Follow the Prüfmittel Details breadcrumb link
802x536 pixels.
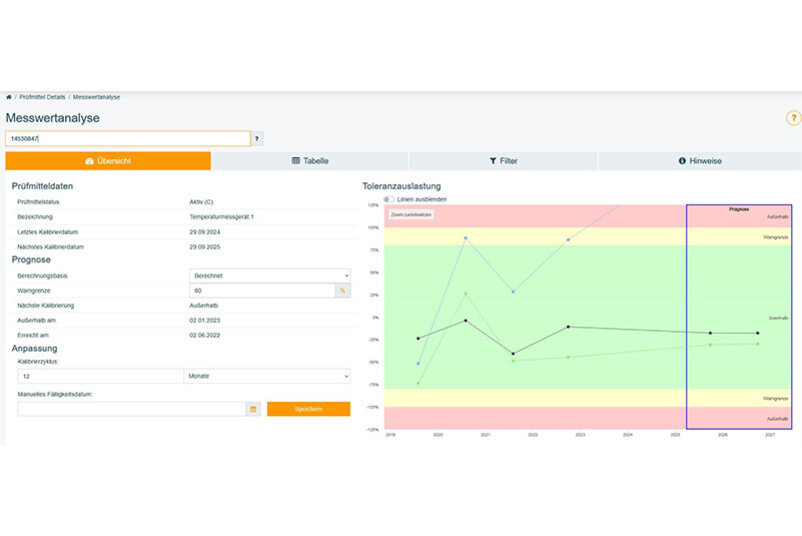[x=42, y=97]
